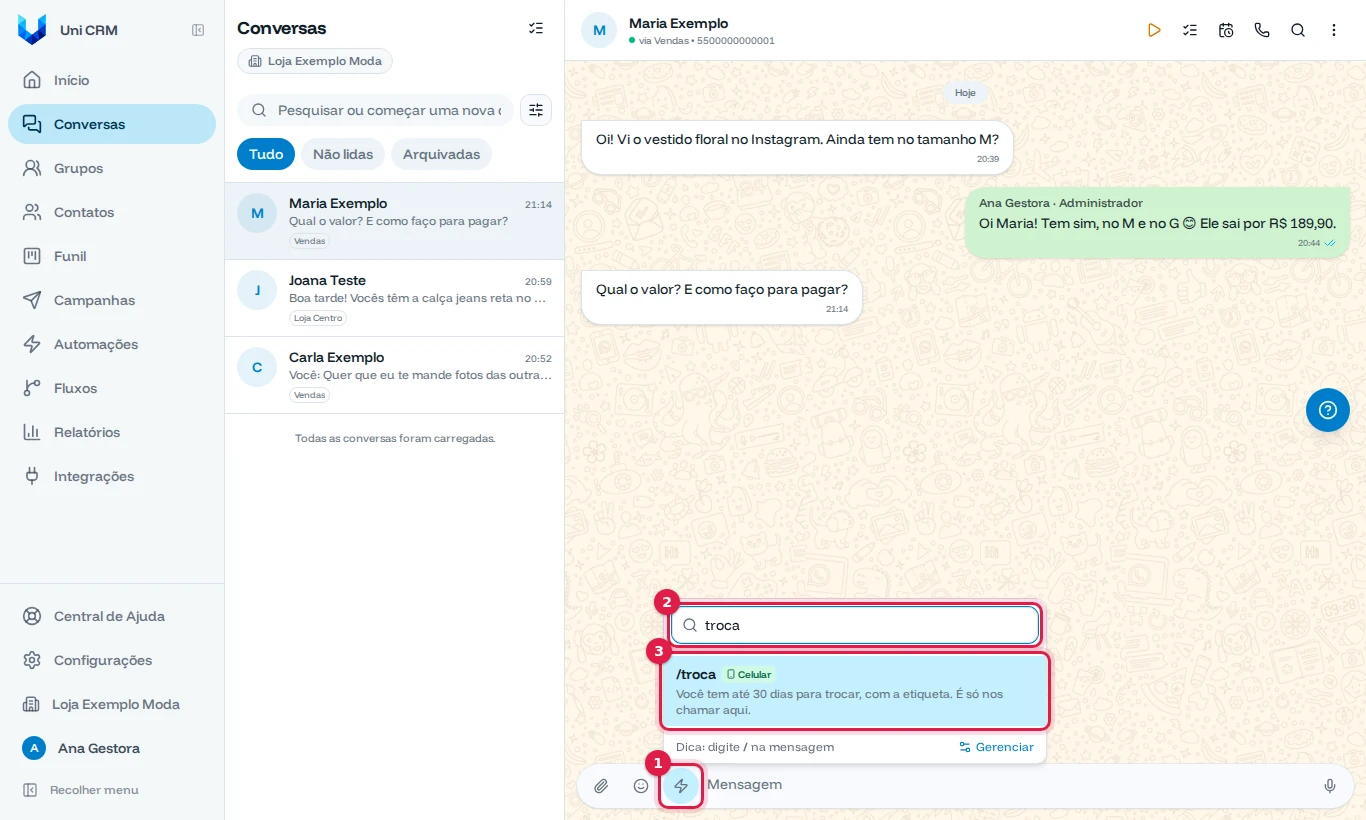Open conversation filters slider icon

536,110
